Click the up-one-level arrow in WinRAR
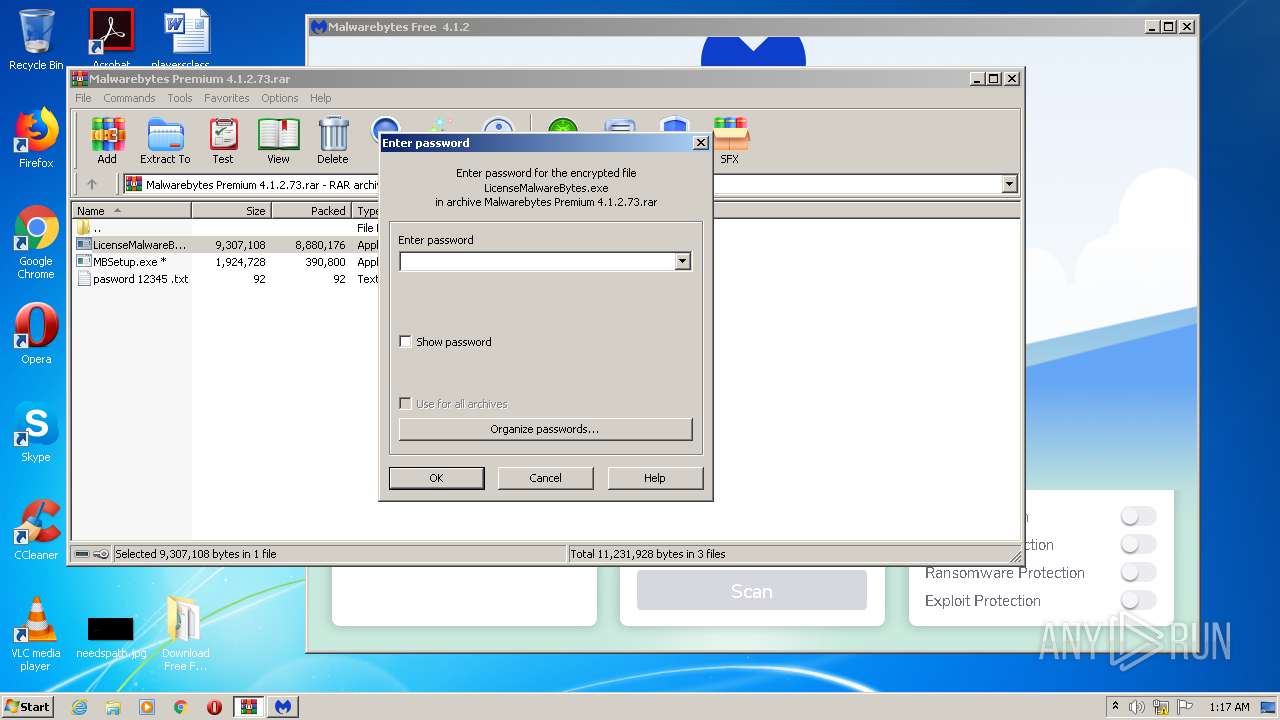Screen dimensions: 1280x720 (92, 184)
